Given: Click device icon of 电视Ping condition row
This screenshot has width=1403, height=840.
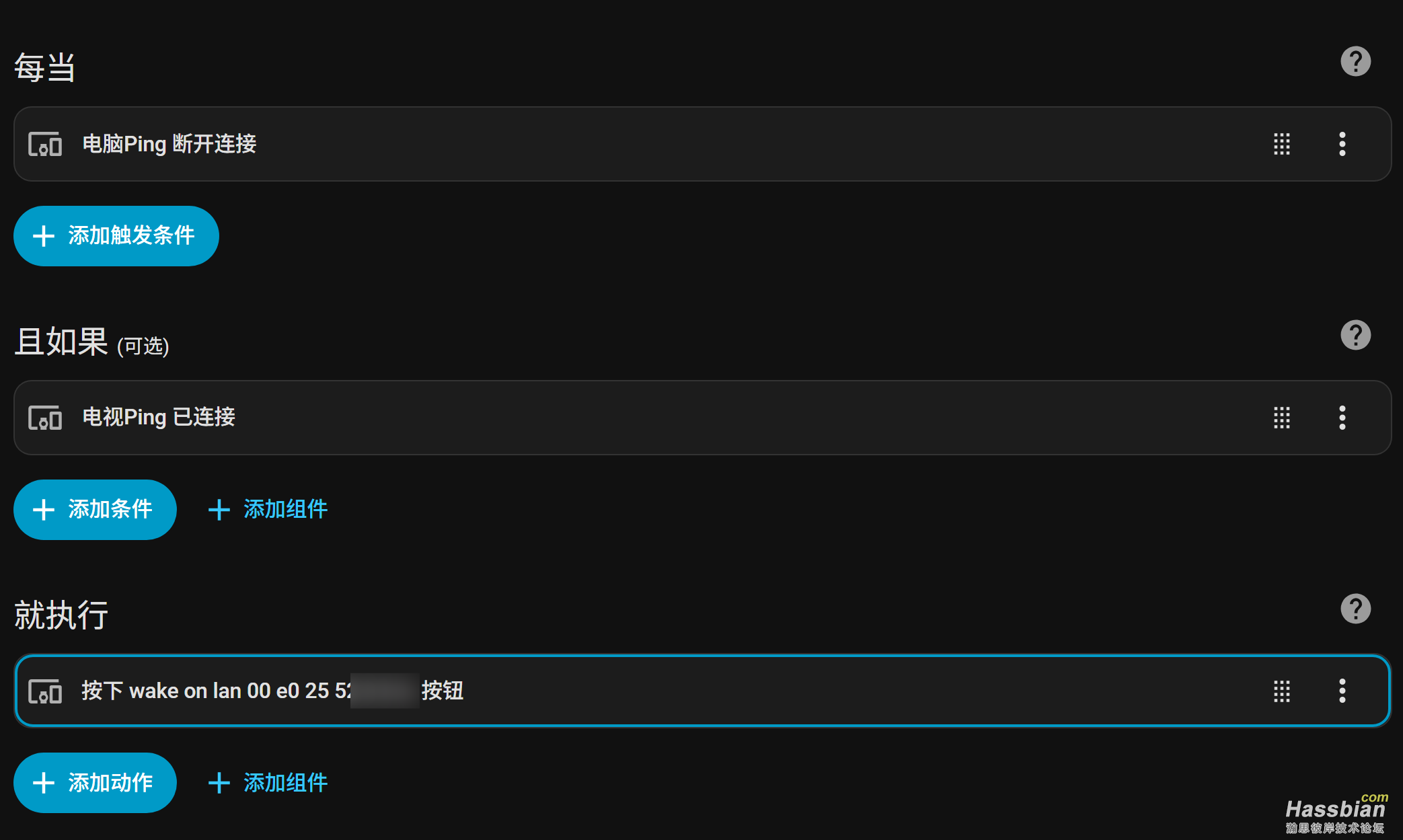Looking at the screenshot, I should pos(45,418).
